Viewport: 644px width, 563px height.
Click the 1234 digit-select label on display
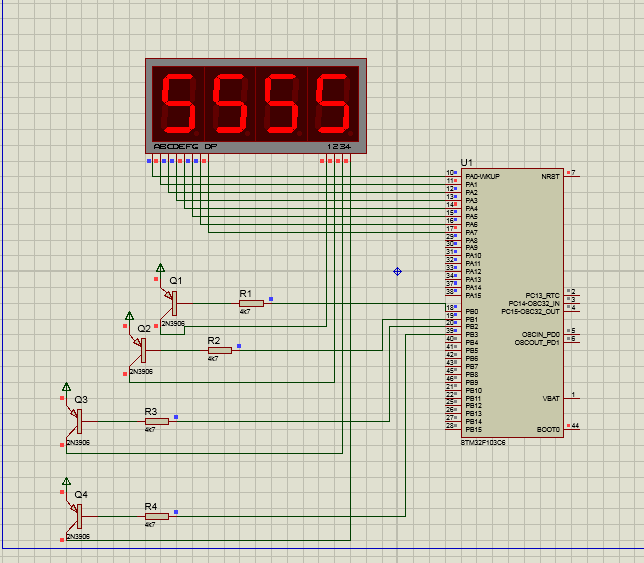point(339,147)
